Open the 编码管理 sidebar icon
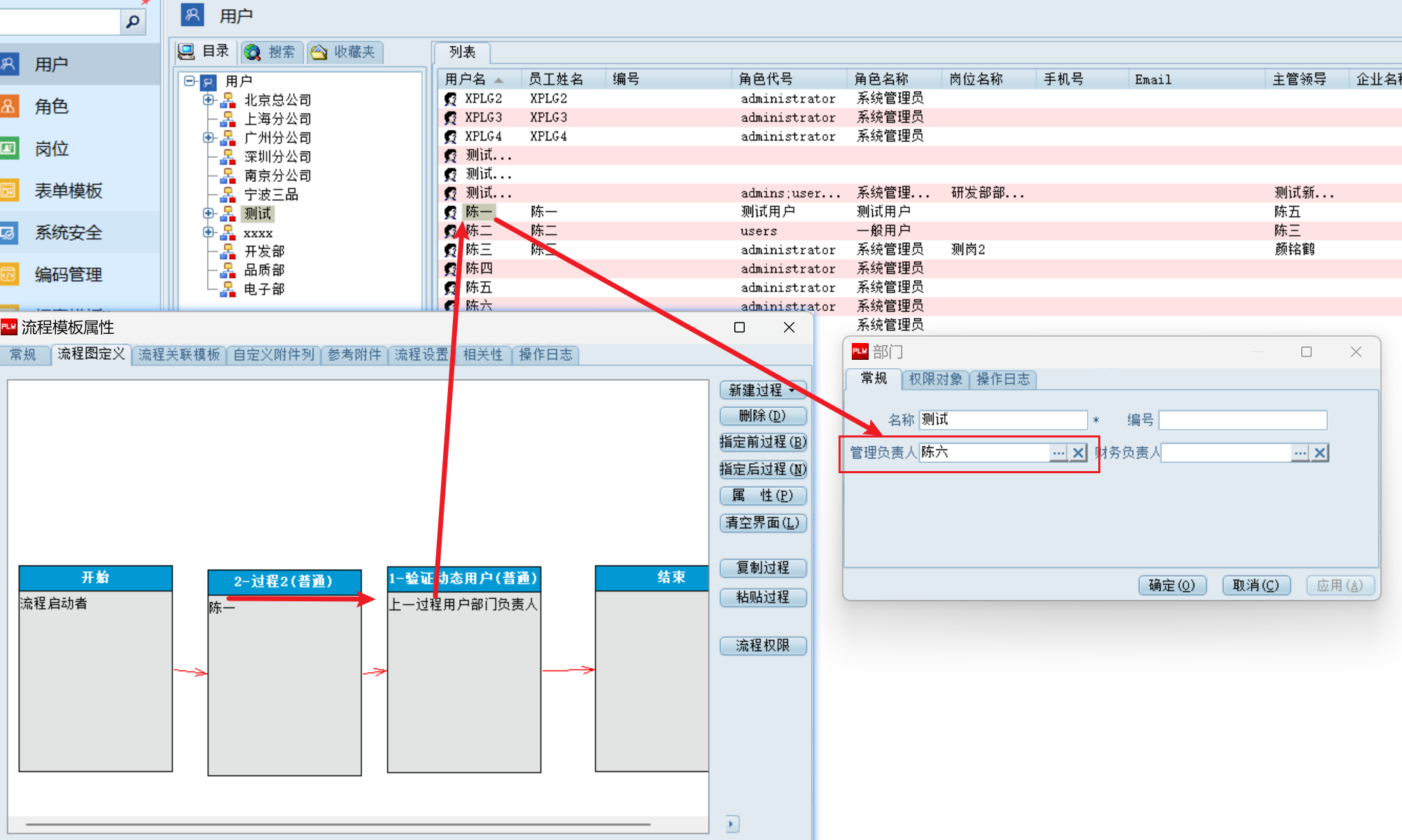This screenshot has height=840, width=1402. click(x=8, y=274)
